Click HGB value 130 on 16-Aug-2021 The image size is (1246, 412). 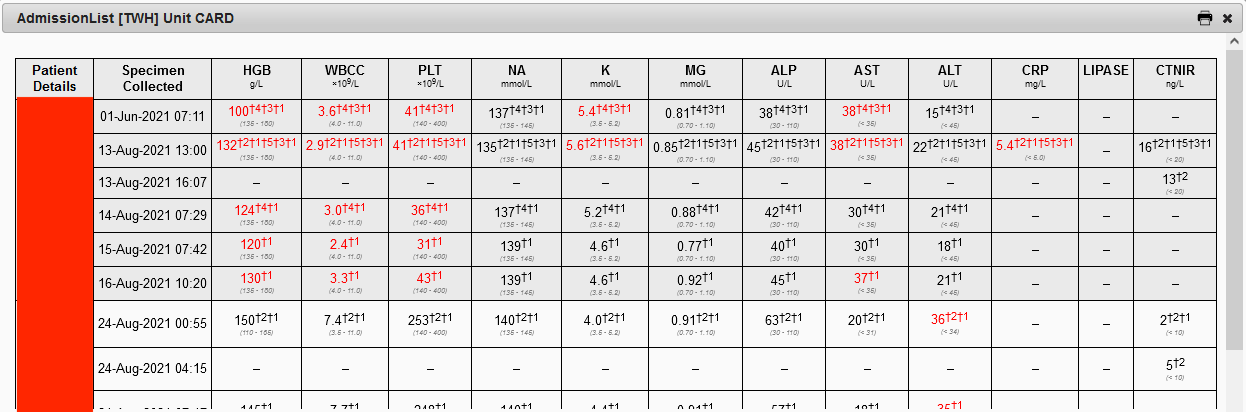pos(257,280)
